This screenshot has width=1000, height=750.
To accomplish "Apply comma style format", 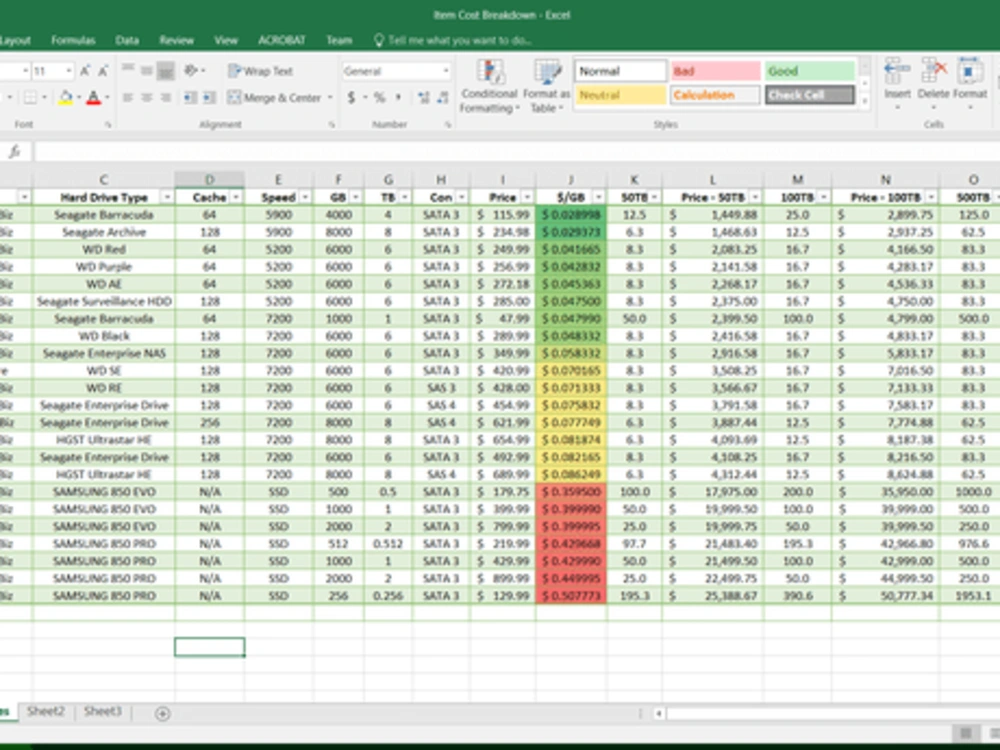I will click(399, 98).
